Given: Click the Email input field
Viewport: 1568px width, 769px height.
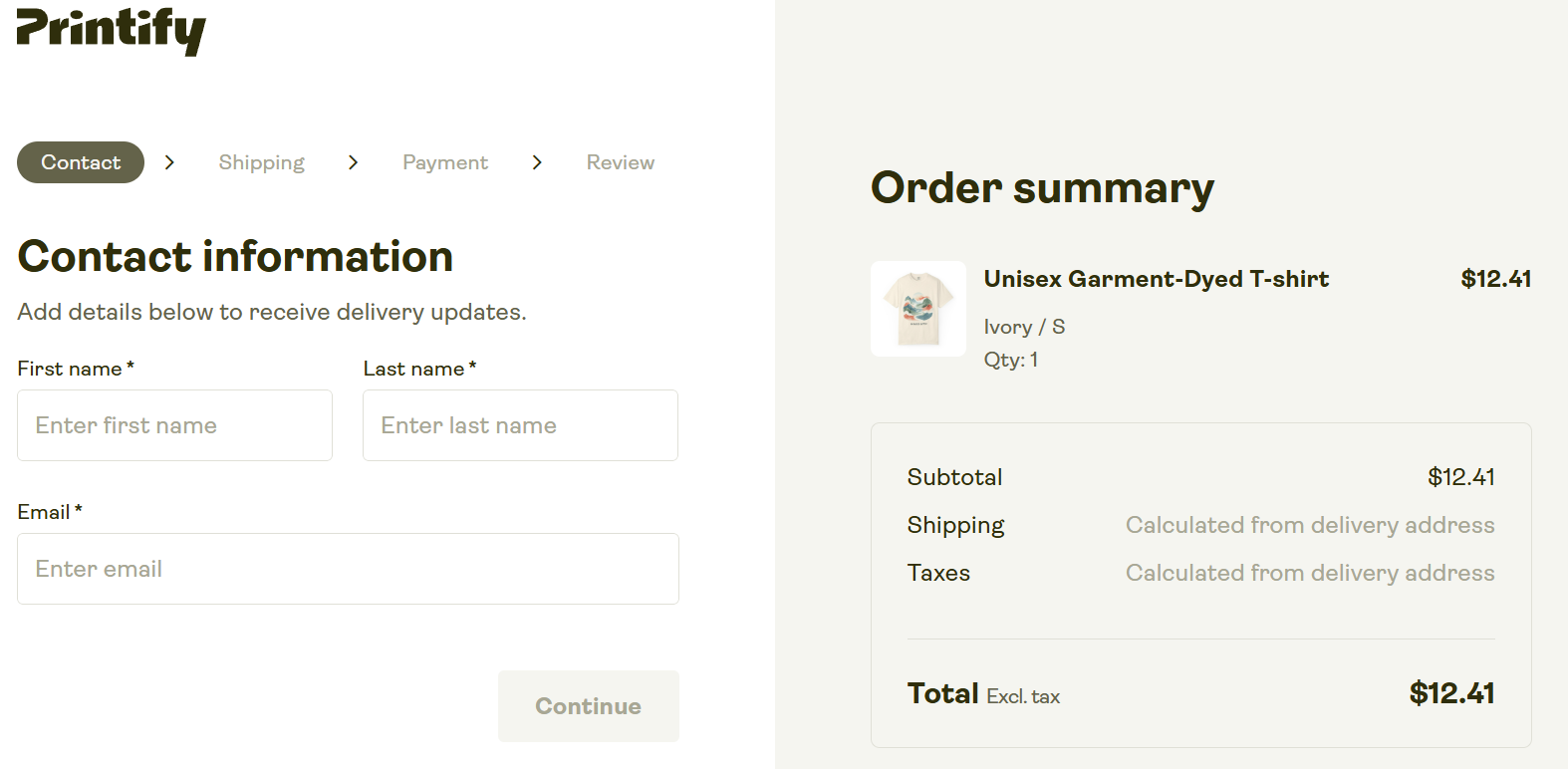Looking at the screenshot, I should 347,569.
